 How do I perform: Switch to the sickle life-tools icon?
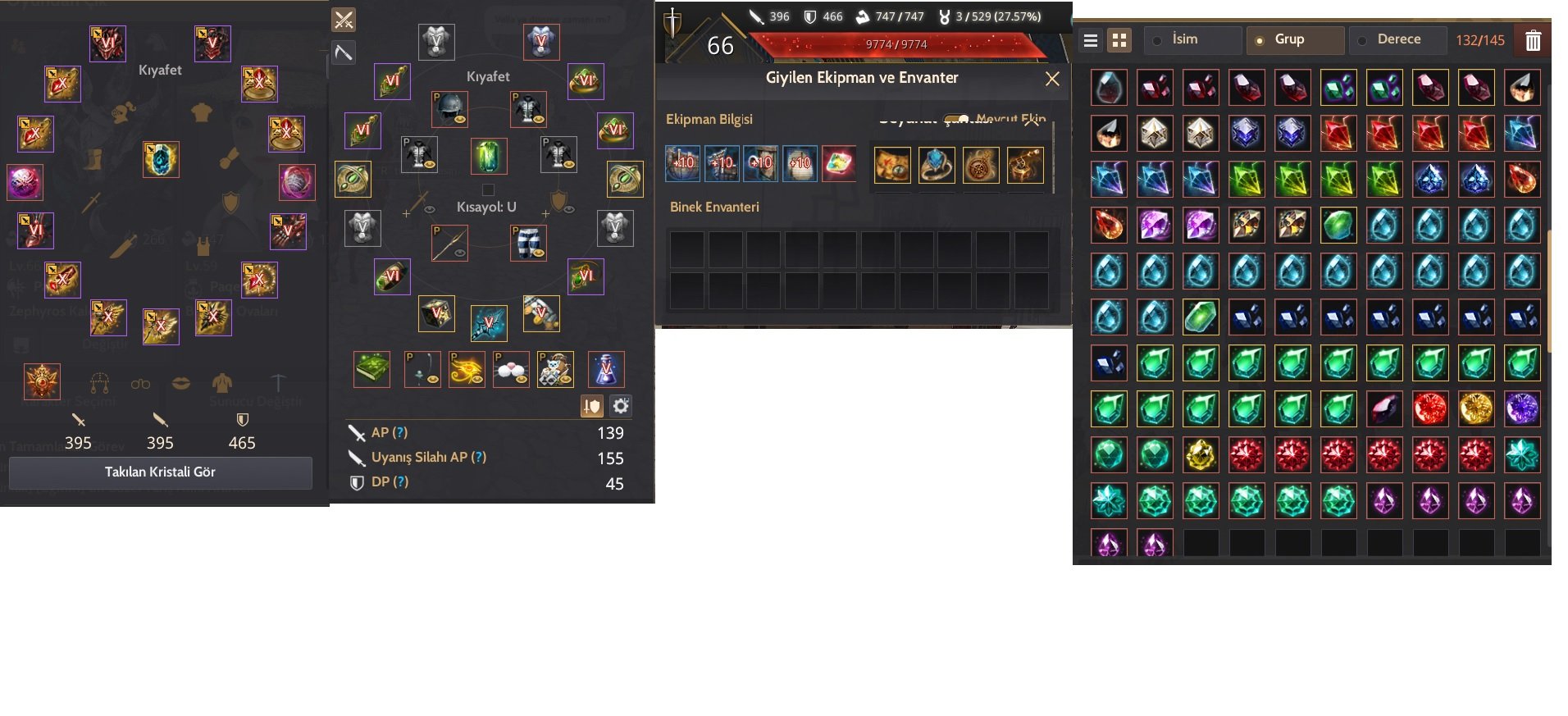[344, 52]
